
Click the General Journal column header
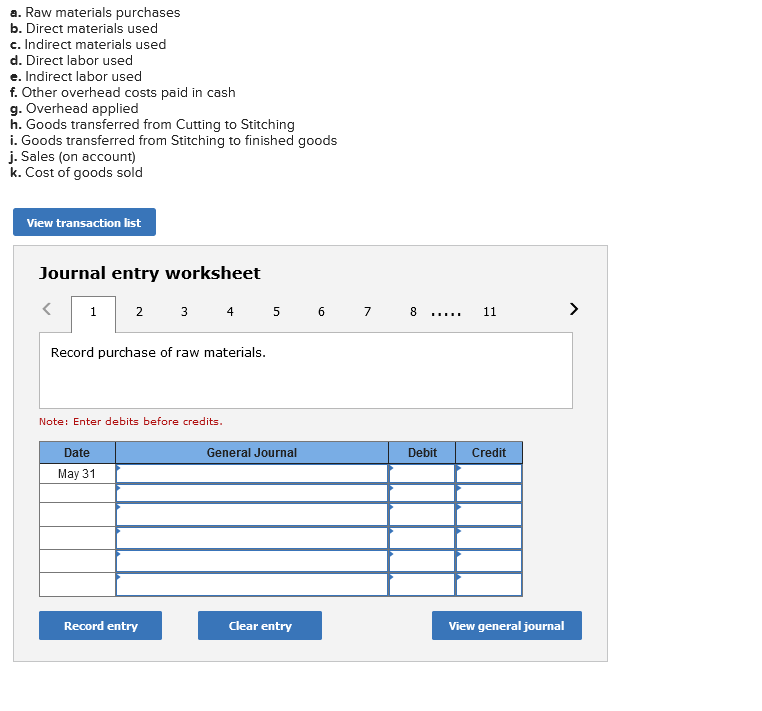[252, 452]
